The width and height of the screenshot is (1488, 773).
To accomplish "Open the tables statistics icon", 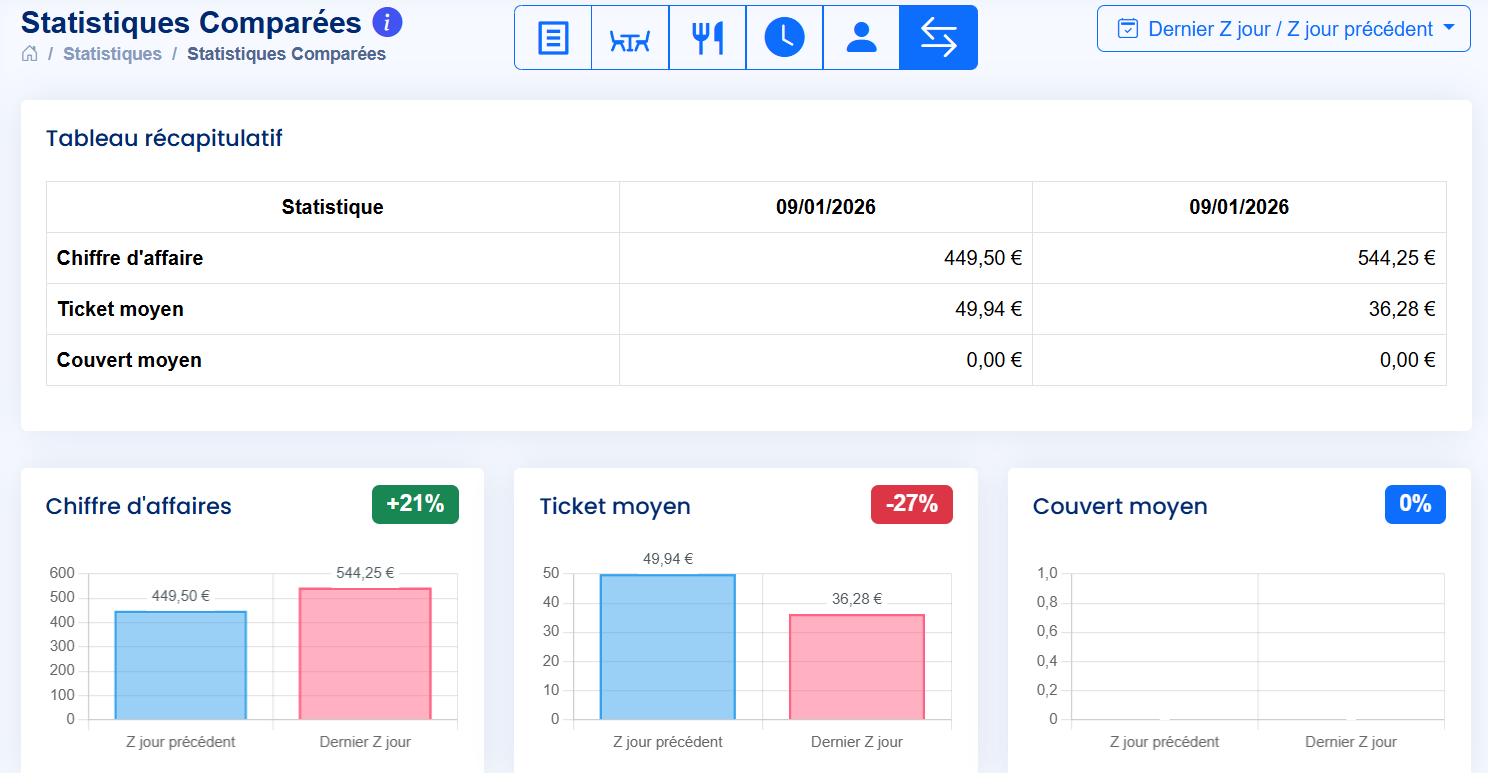I will [630, 38].
